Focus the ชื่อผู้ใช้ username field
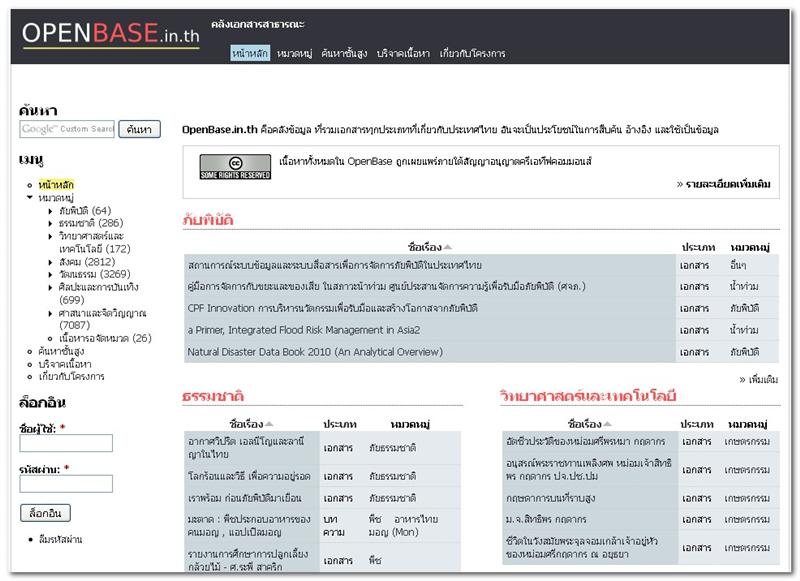 66,443
